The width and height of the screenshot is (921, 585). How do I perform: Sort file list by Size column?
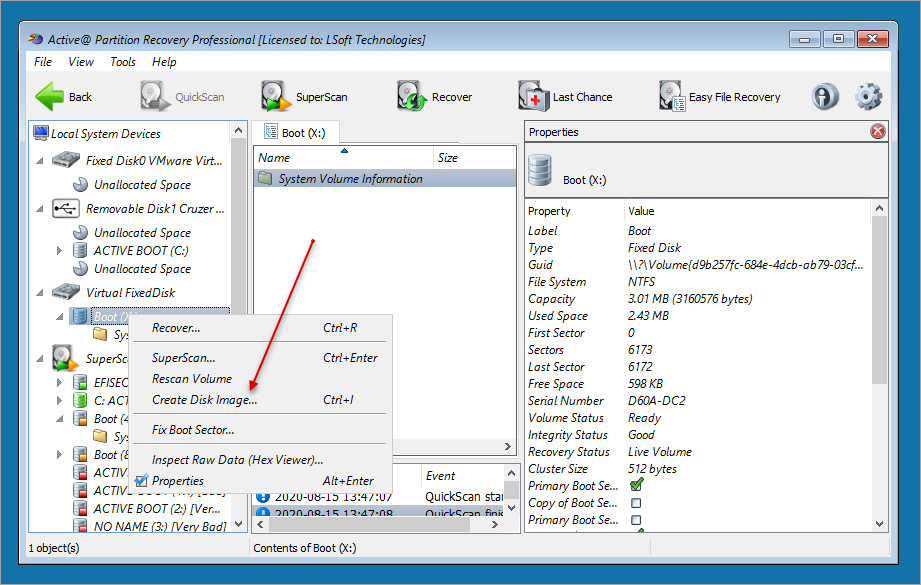(x=473, y=157)
